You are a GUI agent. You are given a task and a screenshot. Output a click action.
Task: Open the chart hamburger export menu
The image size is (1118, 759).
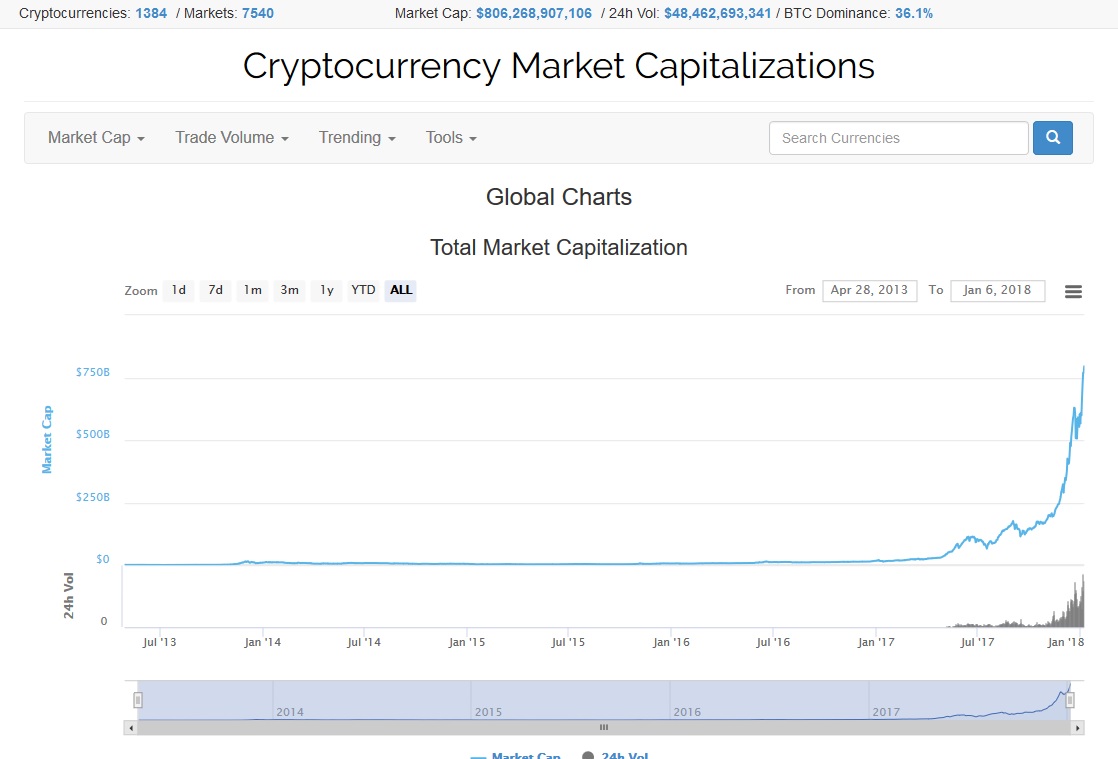point(1073,291)
